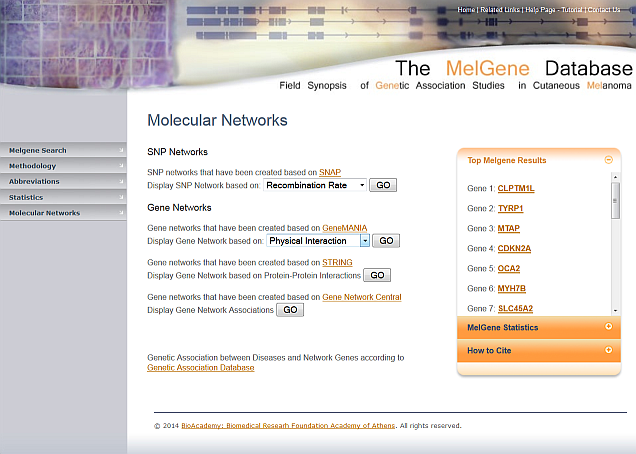Viewport: 636px width, 454px height.
Task: Click arrow icon beside Abbreviations
Action: point(121,181)
